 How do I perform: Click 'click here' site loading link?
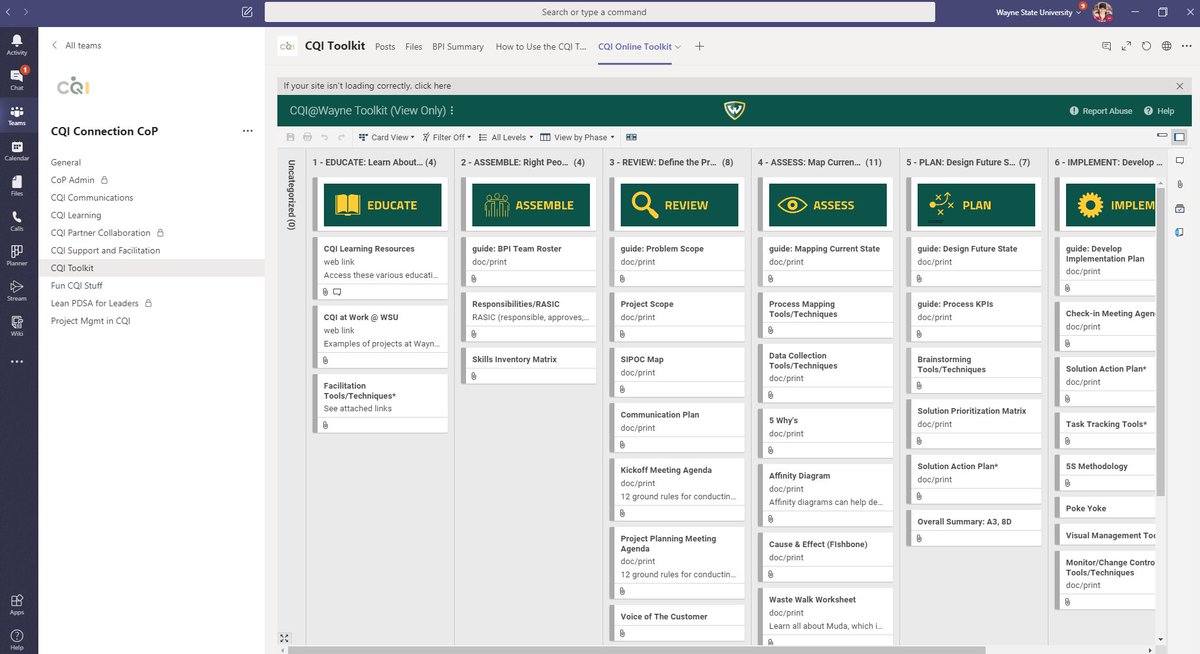(432, 86)
